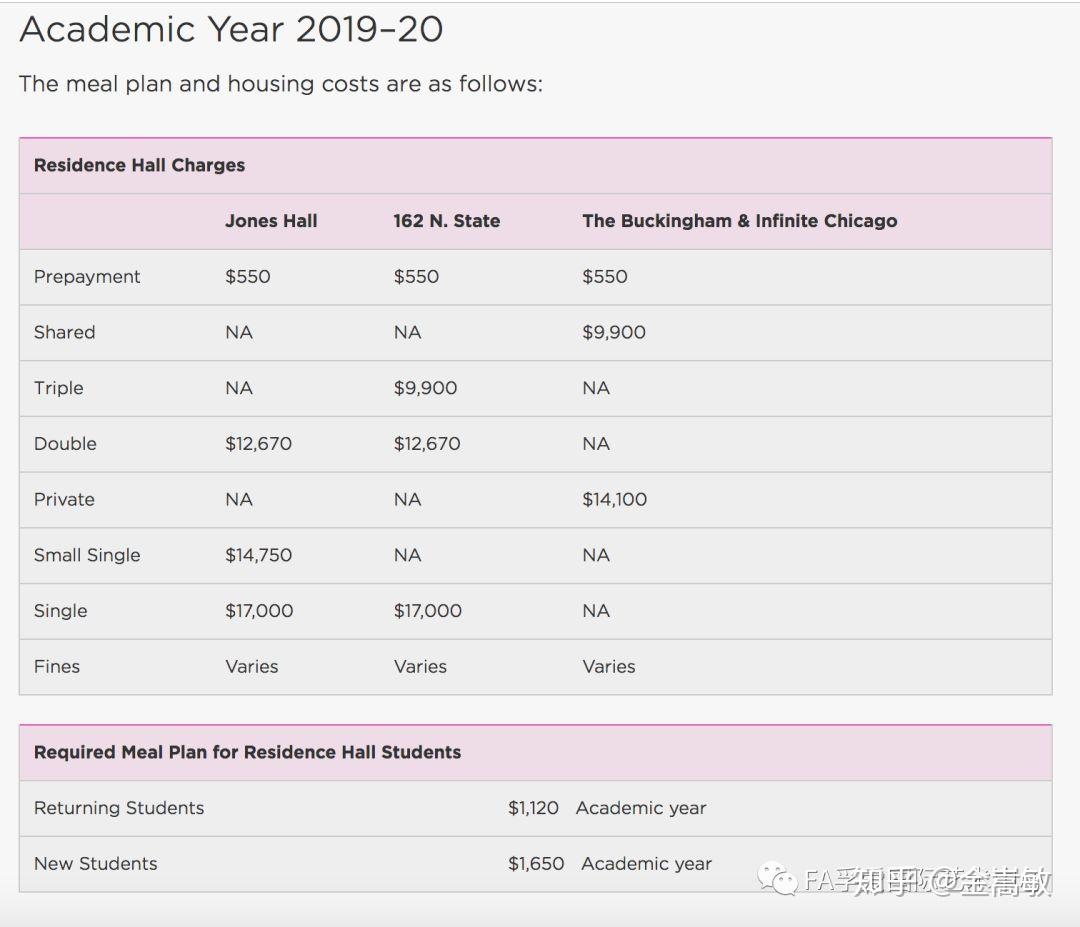The width and height of the screenshot is (1080, 927).
Task: Click the Required Meal Plan section header
Action: tap(247, 752)
